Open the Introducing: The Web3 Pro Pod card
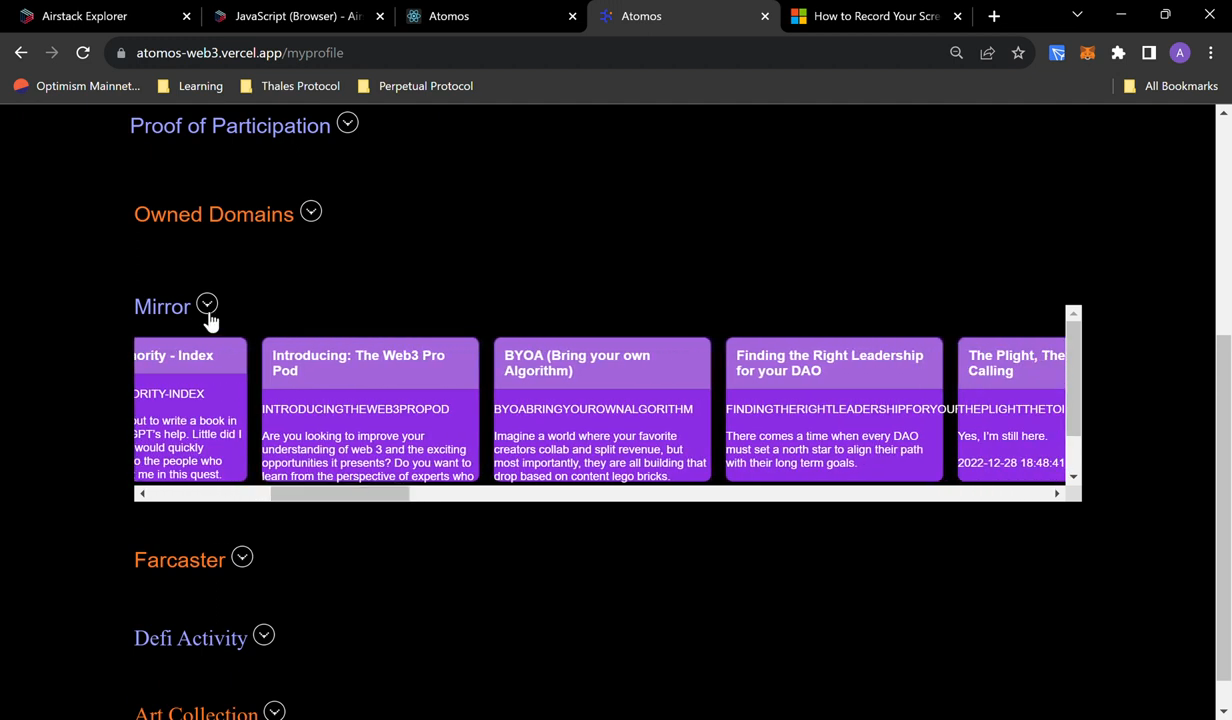The height and width of the screenshot is (720, 1232). (x=370, y=409)
